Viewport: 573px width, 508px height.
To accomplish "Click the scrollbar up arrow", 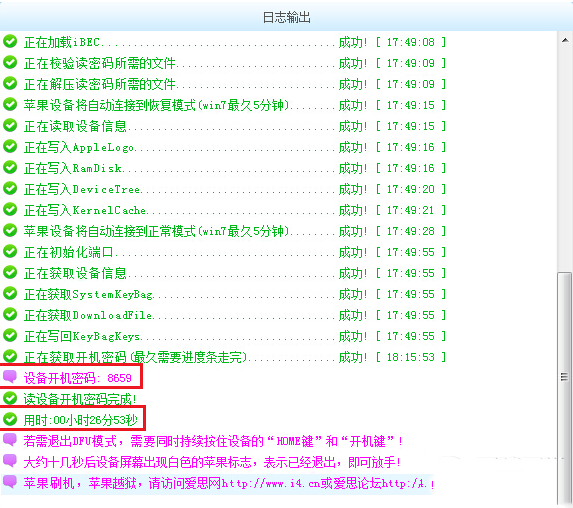I will [565, 40].
